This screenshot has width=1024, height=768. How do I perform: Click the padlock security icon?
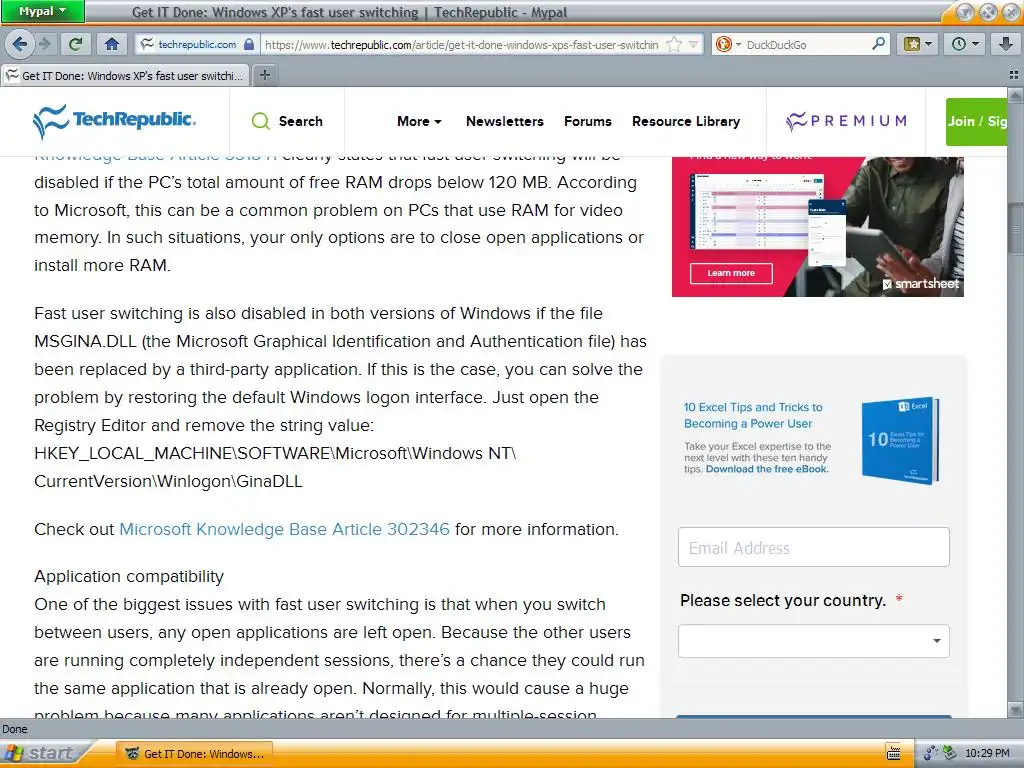pos(249,44)
